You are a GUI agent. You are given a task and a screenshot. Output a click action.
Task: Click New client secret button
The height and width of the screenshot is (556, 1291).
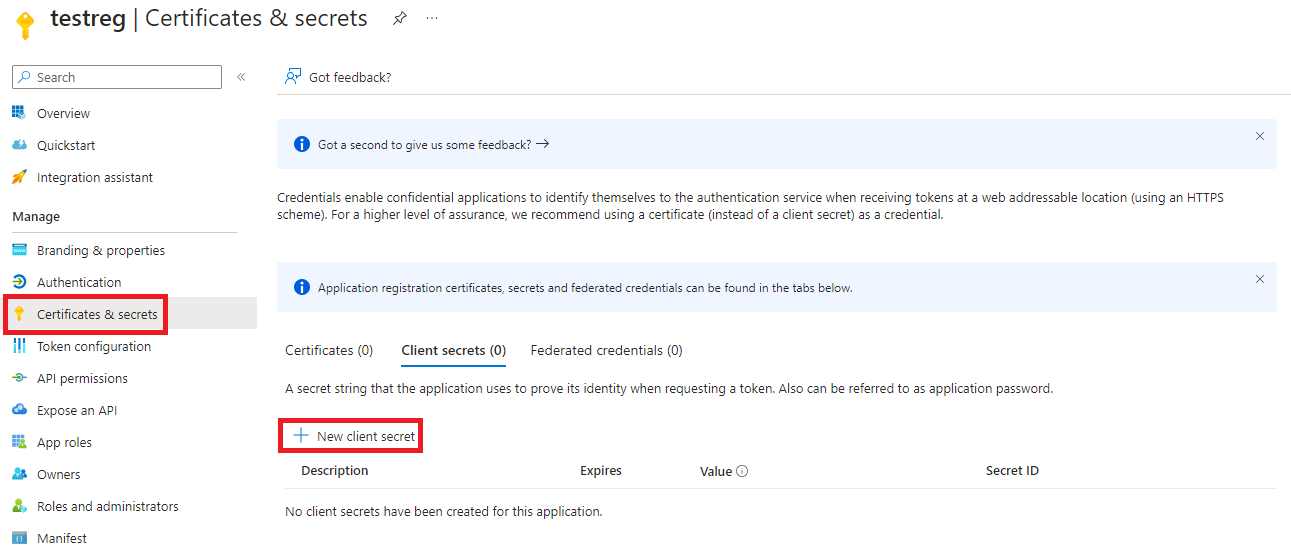(x=354, y=436)
